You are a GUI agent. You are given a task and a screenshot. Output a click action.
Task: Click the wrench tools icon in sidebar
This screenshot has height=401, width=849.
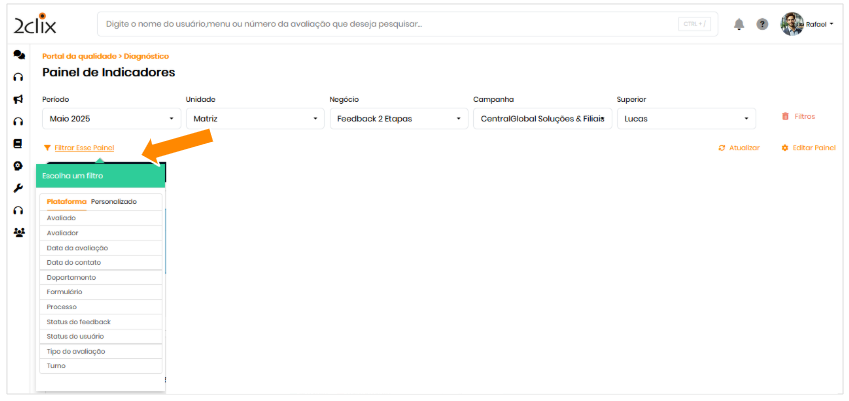[x=18, y=188]
